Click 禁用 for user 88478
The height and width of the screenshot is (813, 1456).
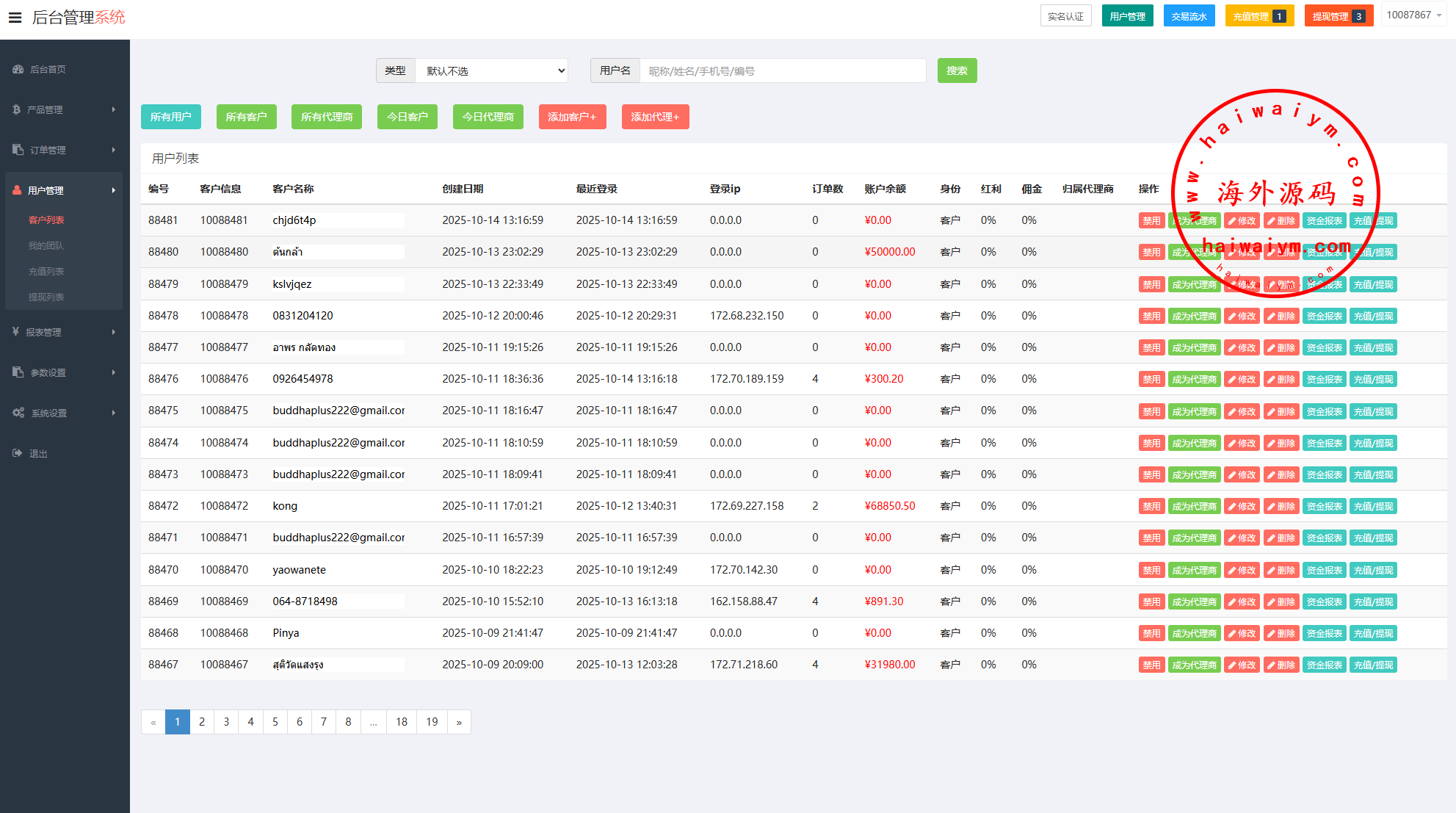pos(1151,317)
